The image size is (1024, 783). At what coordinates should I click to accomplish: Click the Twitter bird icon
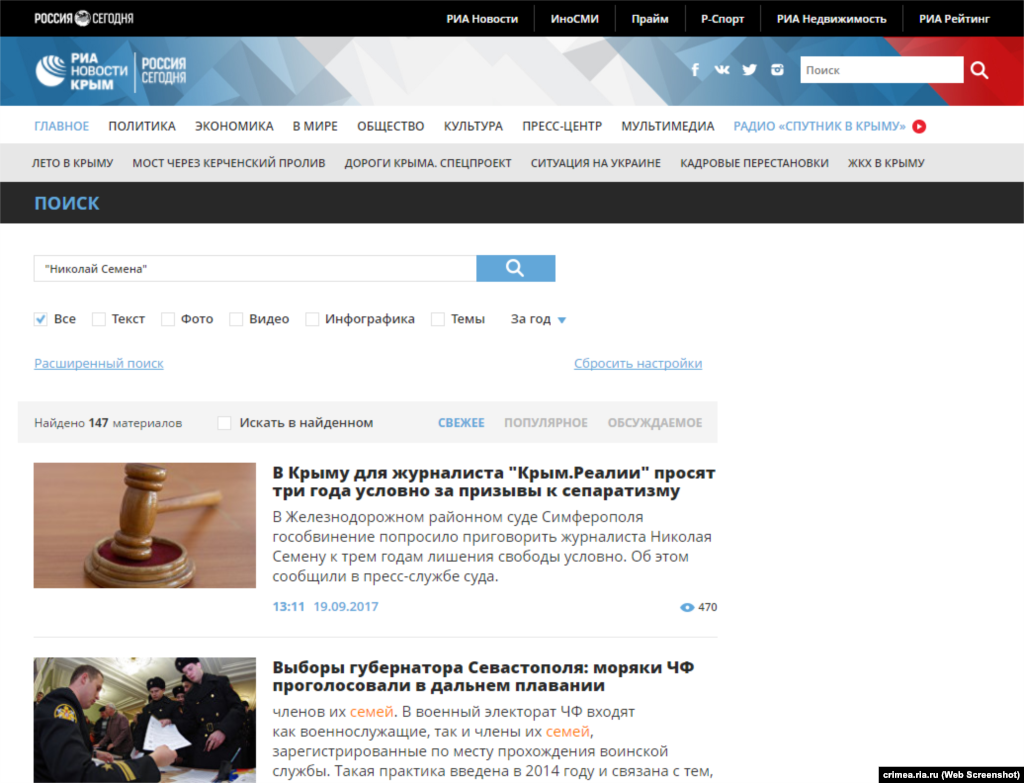[x=749, y=70]
